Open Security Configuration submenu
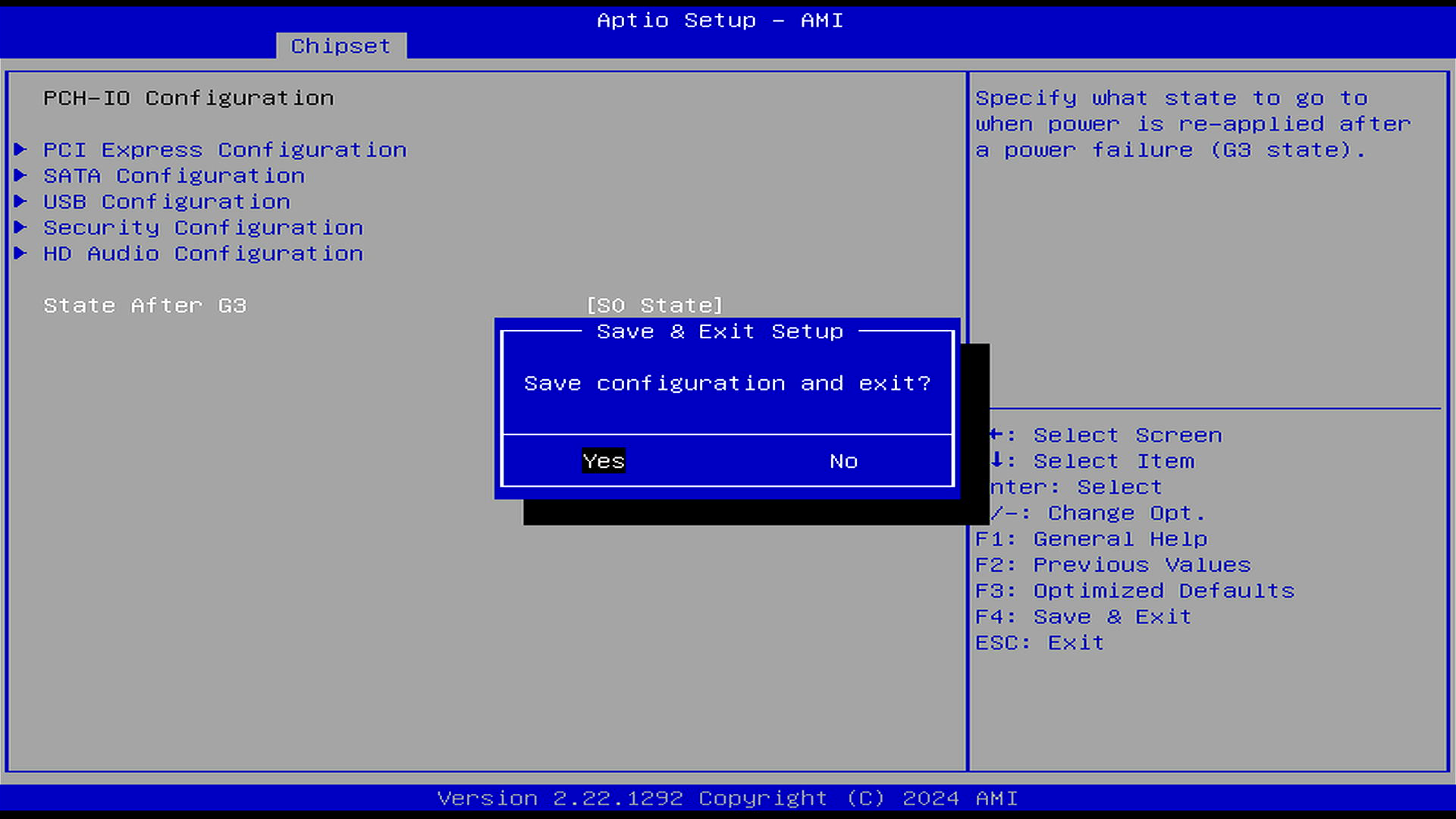Image resolution: width=1456 pixels, height=819 pixels. (202, 227)
